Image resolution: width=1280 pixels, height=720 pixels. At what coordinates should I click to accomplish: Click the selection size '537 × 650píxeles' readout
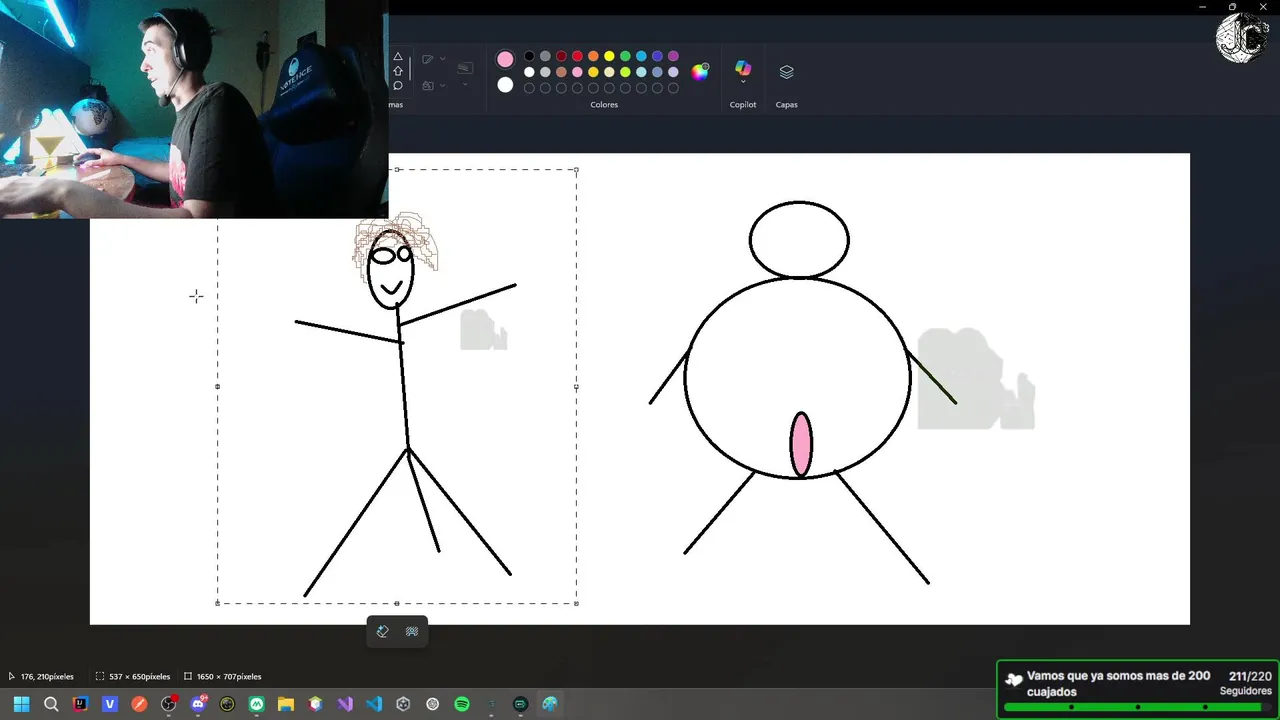point(139,677)
